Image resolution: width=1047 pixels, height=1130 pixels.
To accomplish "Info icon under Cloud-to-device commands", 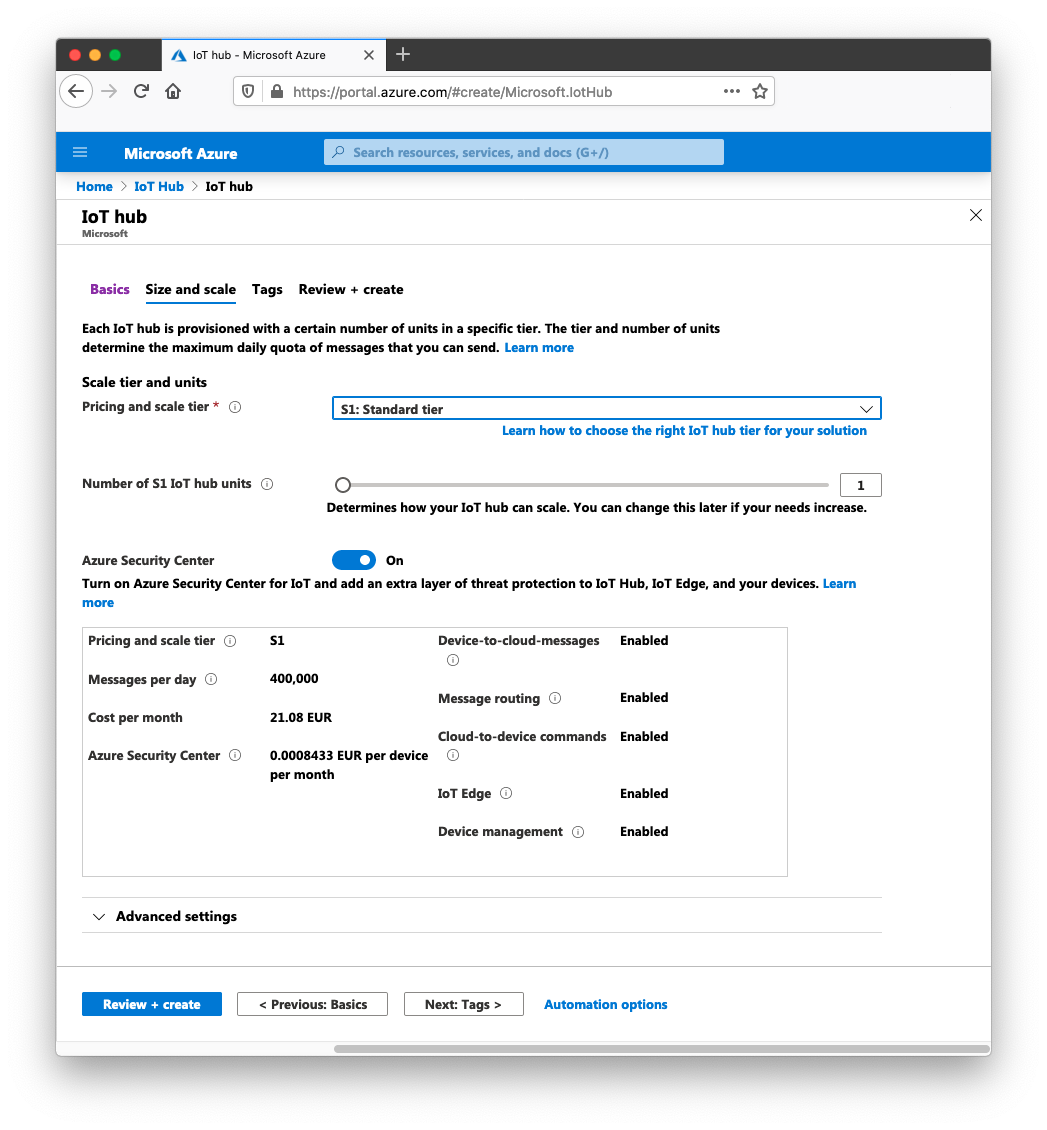I will pos(453,755).
